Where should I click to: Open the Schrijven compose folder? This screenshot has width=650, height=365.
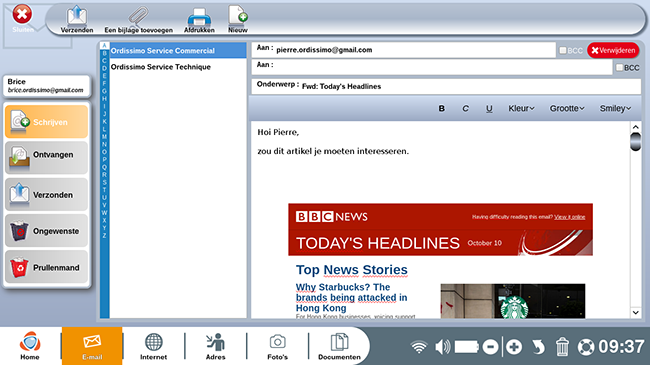click(46, 122)
